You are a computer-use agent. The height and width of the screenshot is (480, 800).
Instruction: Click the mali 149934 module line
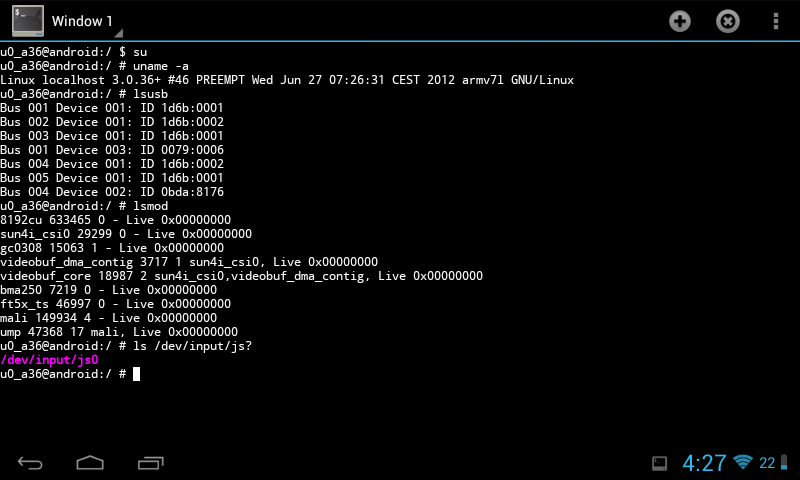click(109, 318)
